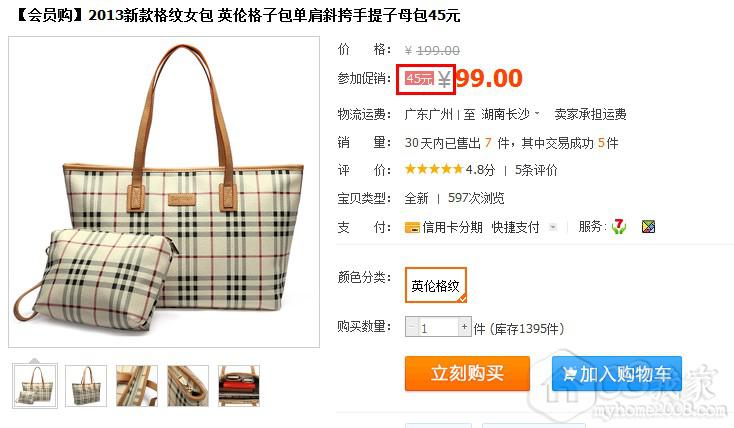Select the 英伦格纹 color option
This screenshot has width=734, height=428.
[436, 285]
